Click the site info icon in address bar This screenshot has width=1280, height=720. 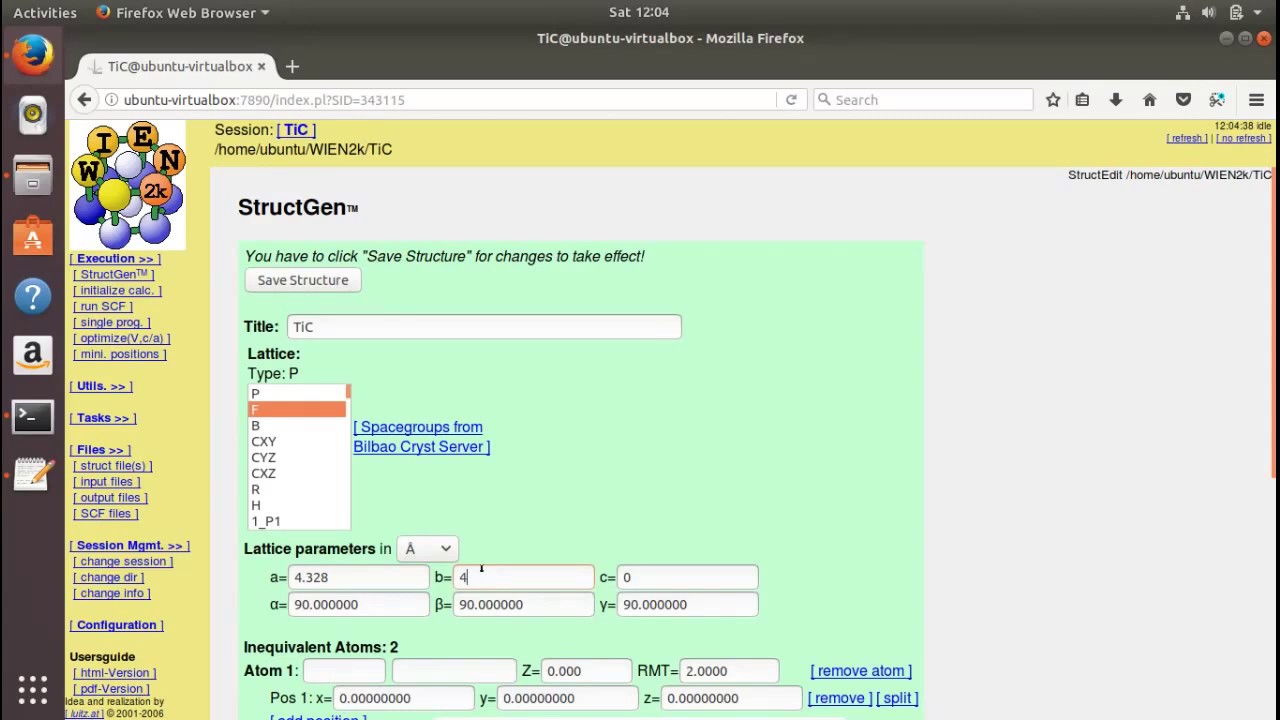pyautogui.click(x=112, y=100)
